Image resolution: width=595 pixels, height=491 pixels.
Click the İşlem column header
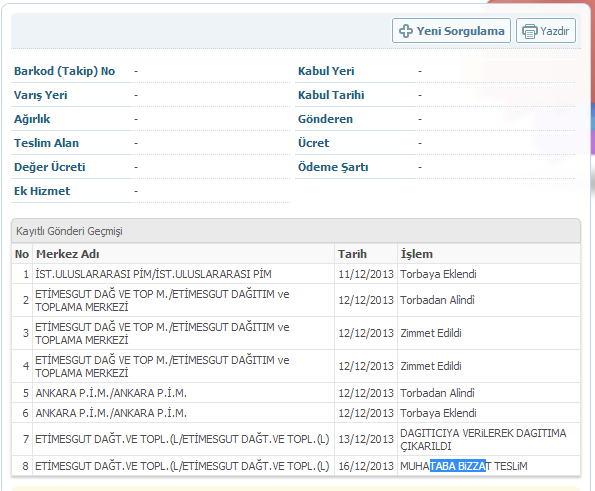click(417, 254)
